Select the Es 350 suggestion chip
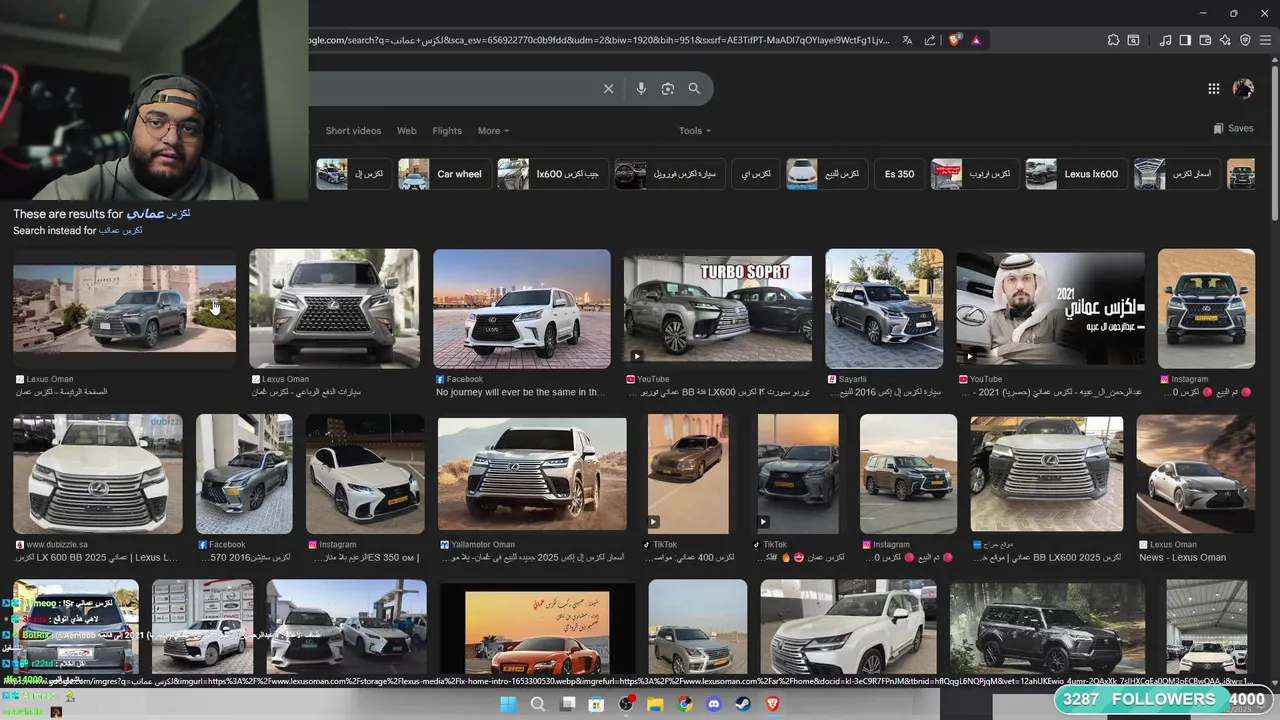This screenshot has height=720, width=1280. click(899, 174)
